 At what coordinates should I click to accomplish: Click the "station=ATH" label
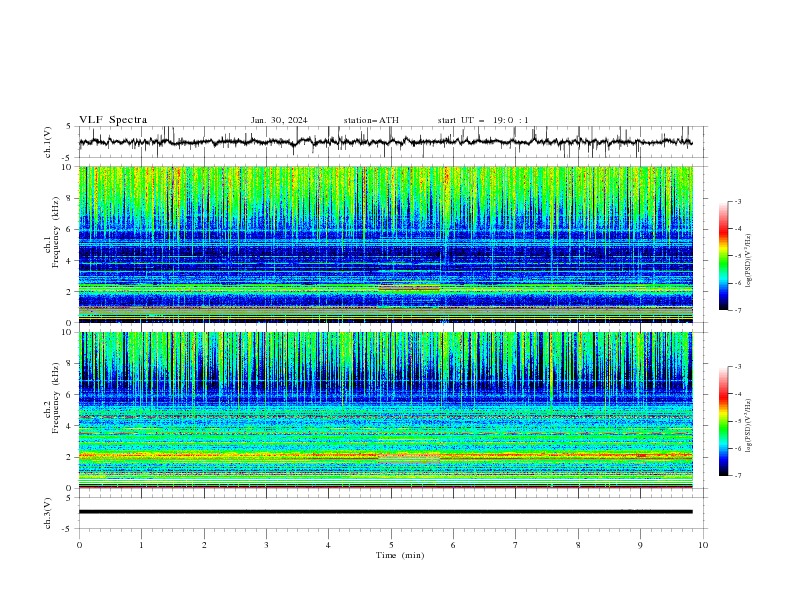[371, 120]
